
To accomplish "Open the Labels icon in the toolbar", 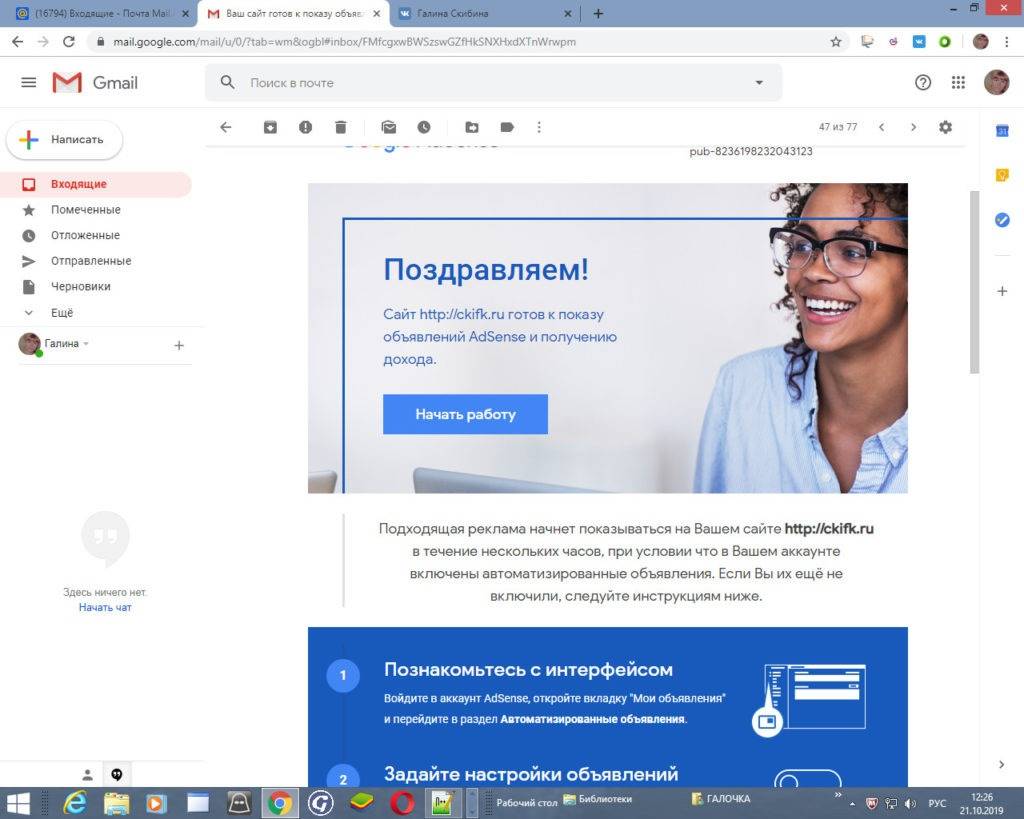I will [507, 127].
